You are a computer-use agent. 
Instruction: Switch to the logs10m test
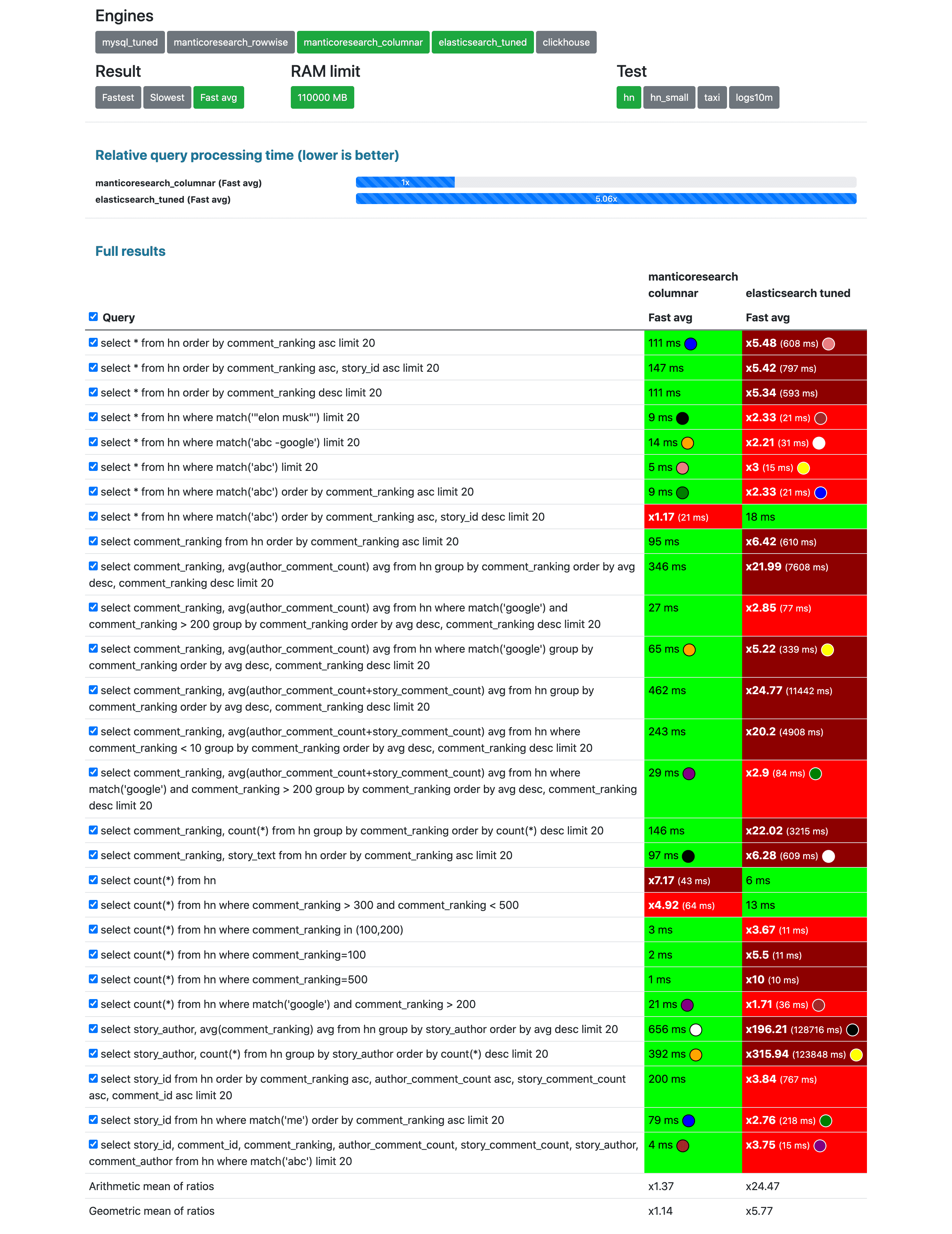(754, 97)
